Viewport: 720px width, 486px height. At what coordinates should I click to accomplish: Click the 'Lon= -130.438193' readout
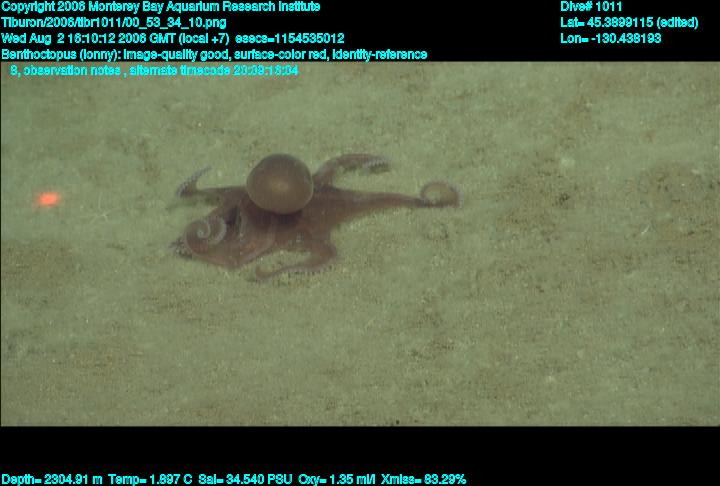click(611, 39)
